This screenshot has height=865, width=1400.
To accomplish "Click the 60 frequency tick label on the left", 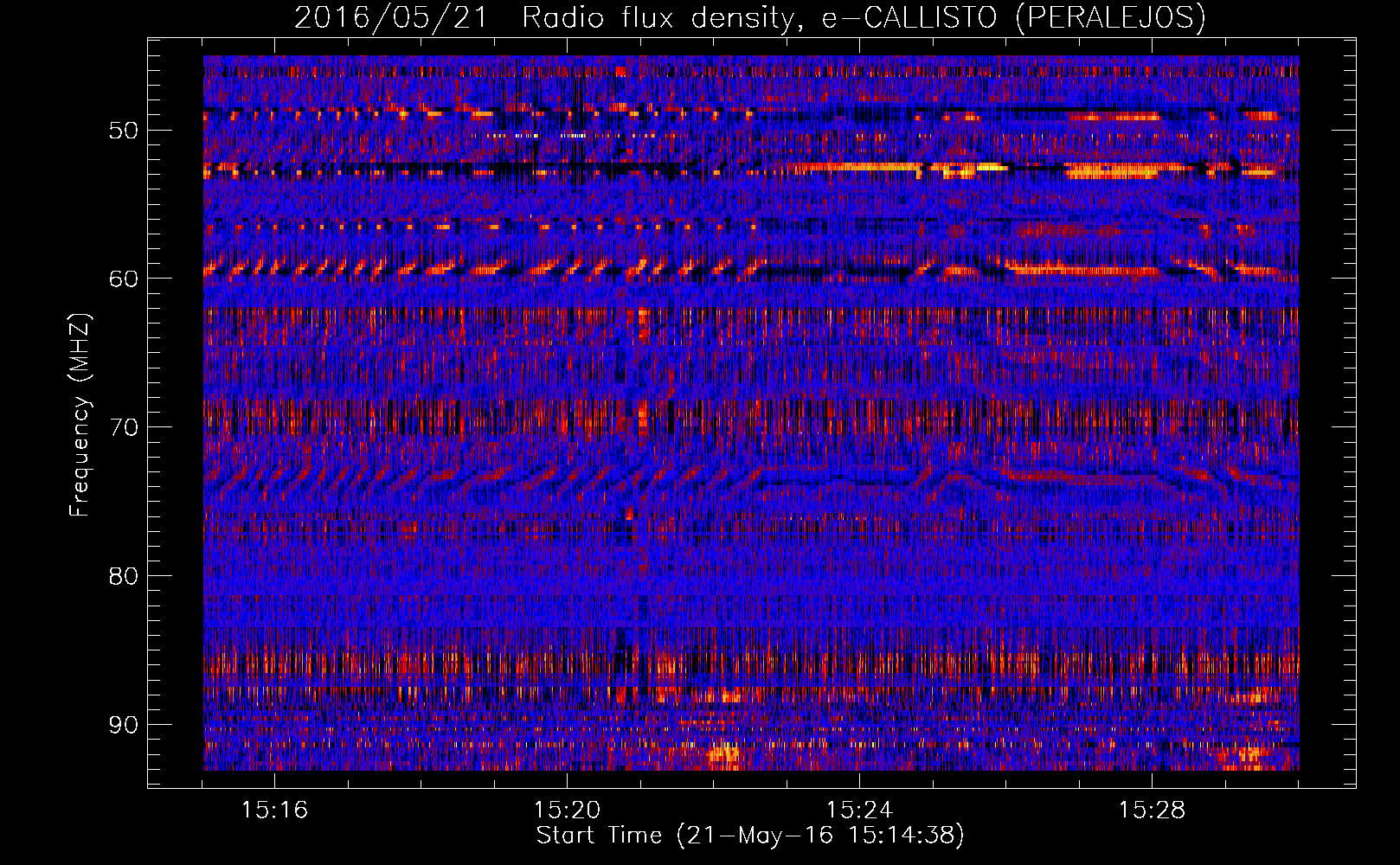I will pyautogui.click(x=124, y=279).
